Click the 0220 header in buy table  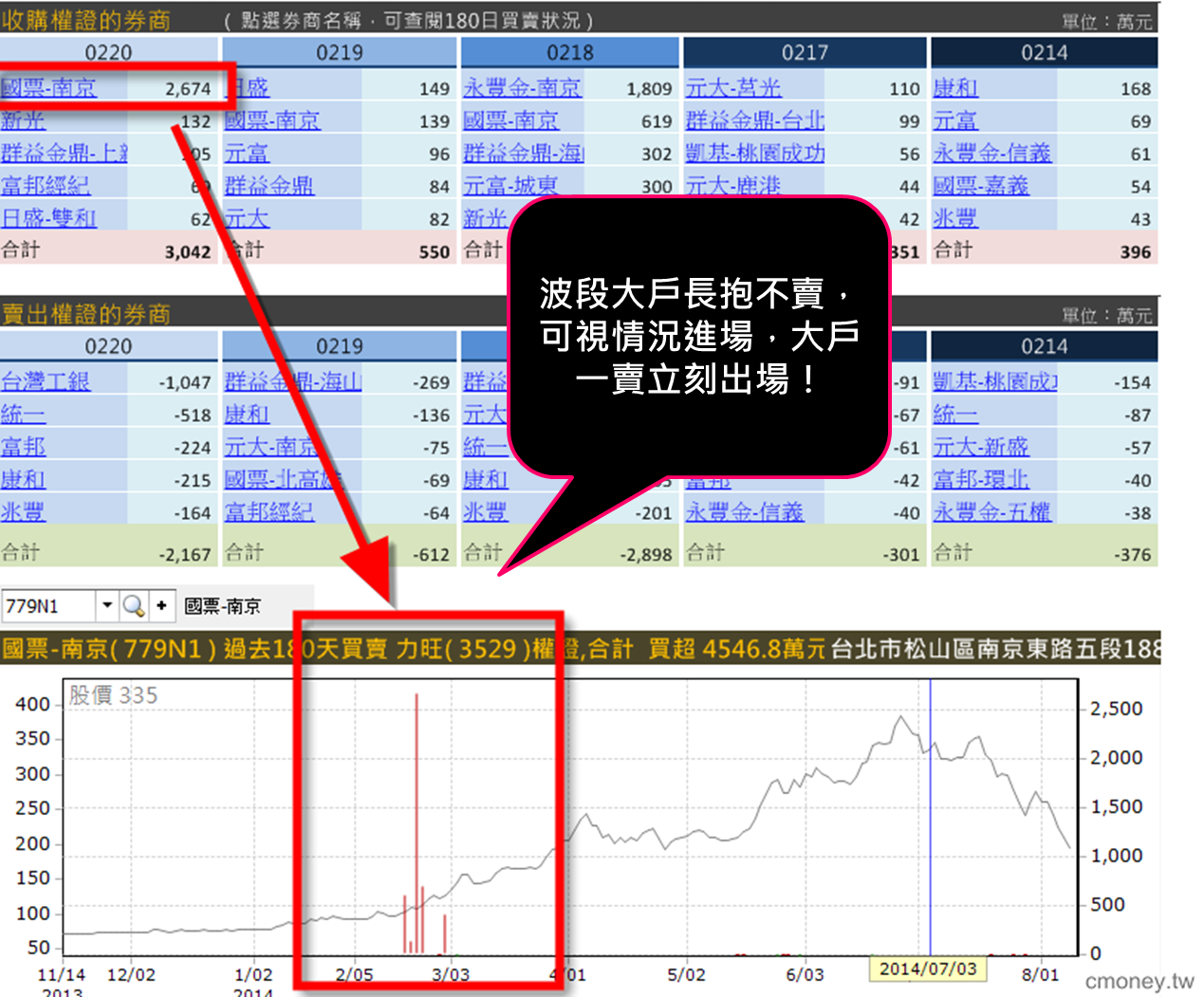(108, 52)
